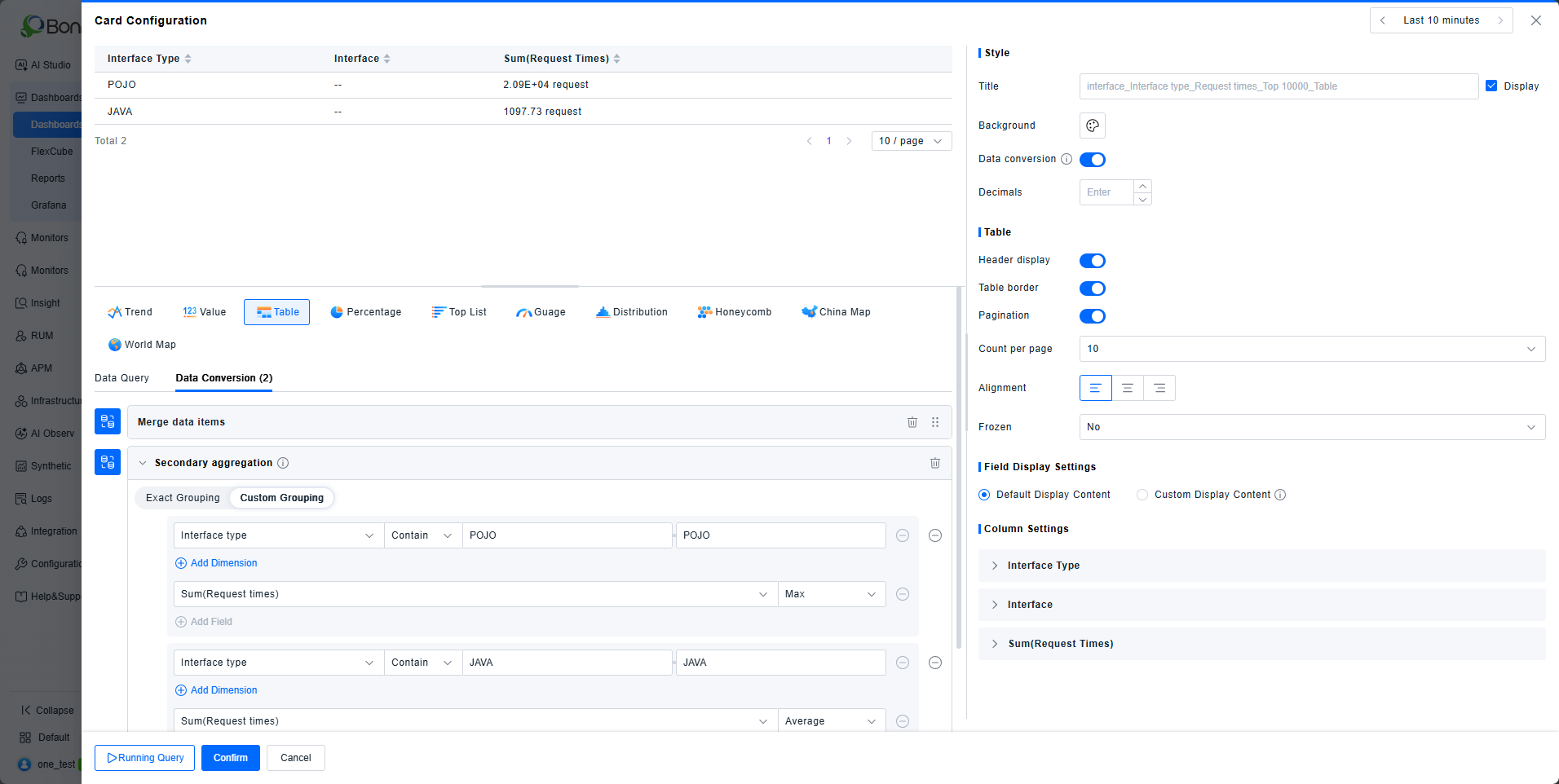The width and height of the screenshot is (1559, 784).
Task: Click the POJO match value field
Action: pos(568,535)
